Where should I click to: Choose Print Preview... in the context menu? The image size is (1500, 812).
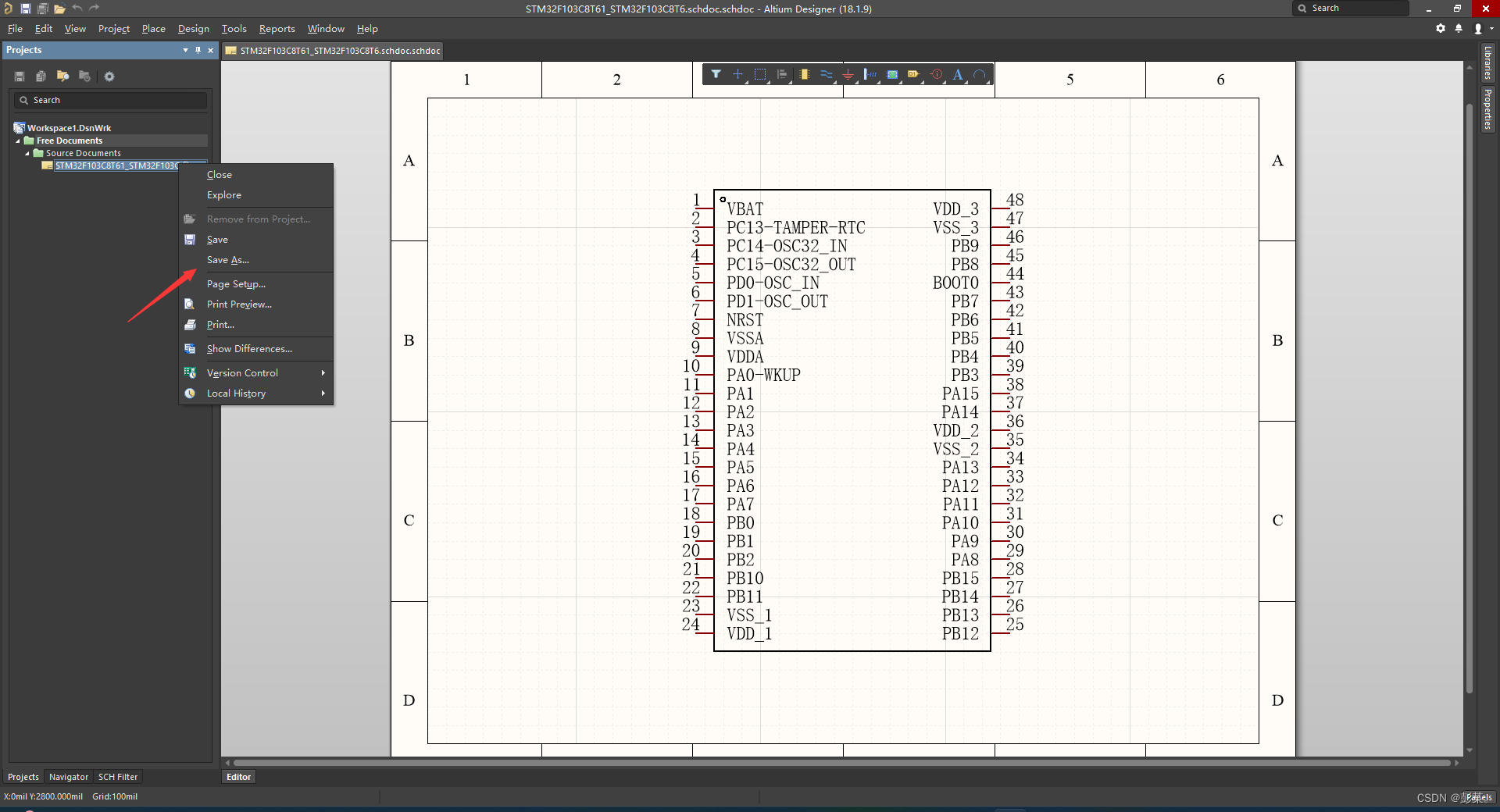256,304
